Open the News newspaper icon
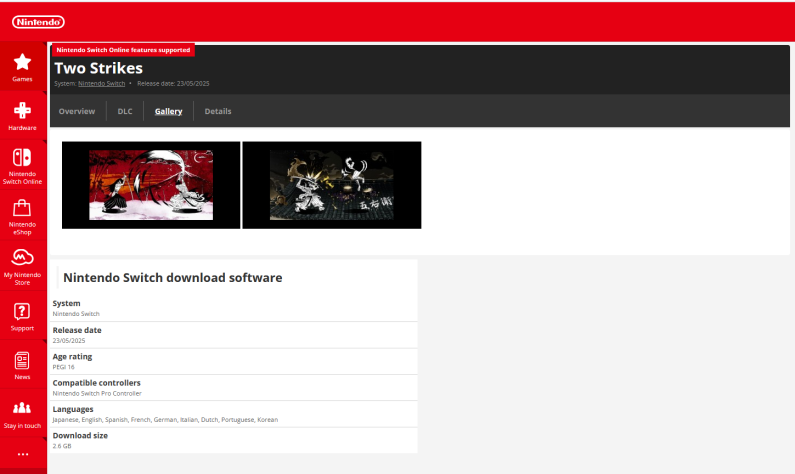 coord(22,360)
